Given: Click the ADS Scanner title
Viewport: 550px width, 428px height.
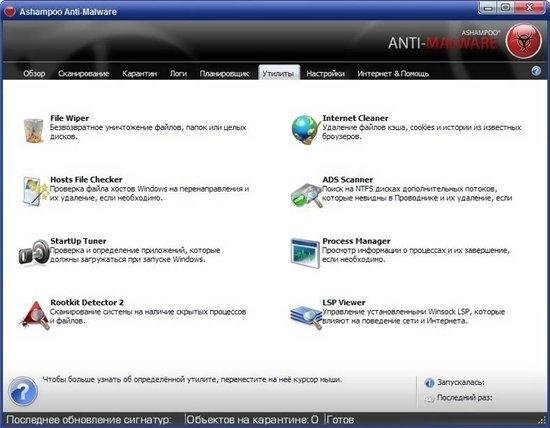Looking at the screenshot, I should coord(348,180).
